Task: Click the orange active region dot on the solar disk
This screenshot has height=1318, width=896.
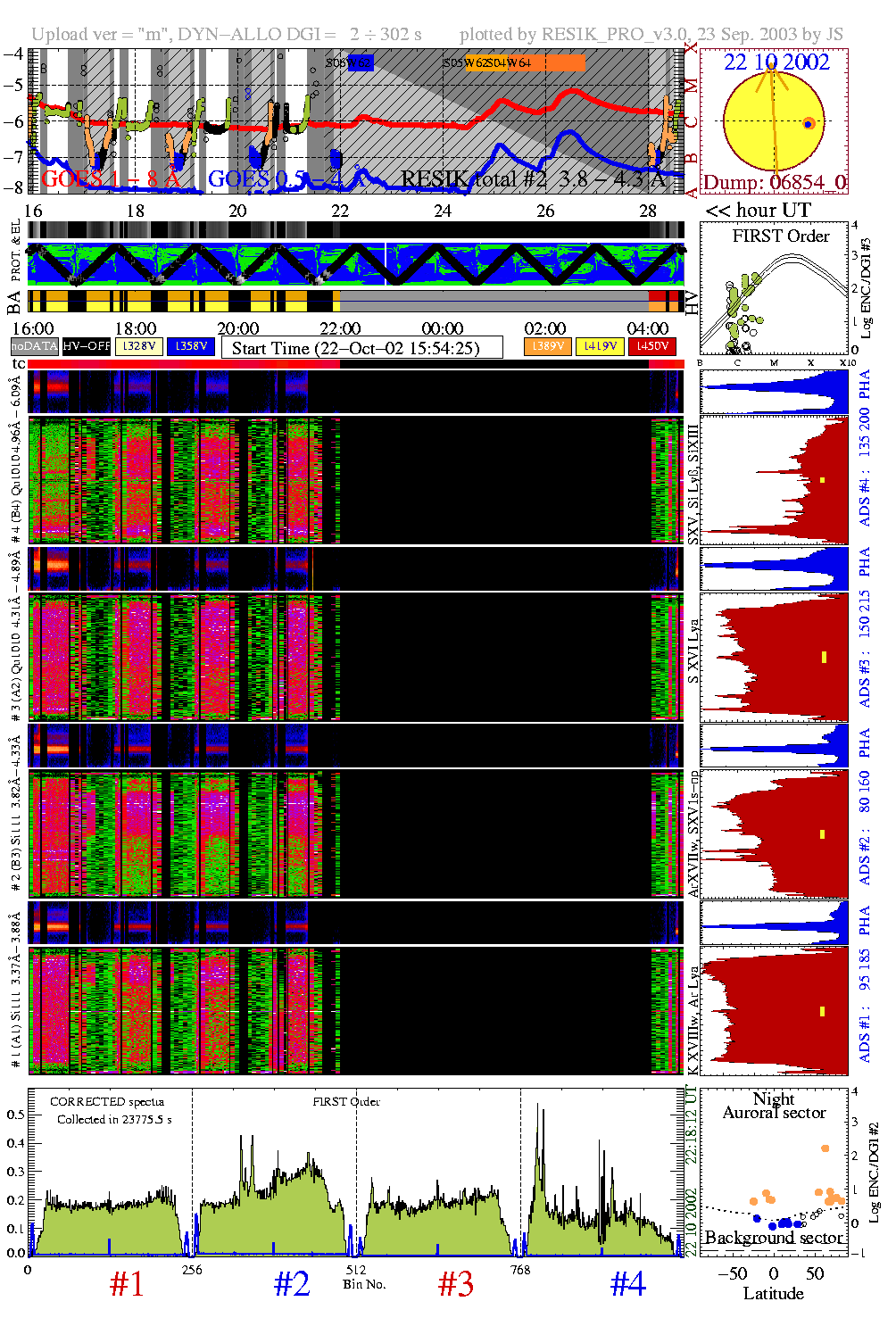Action: click(808, 123)
